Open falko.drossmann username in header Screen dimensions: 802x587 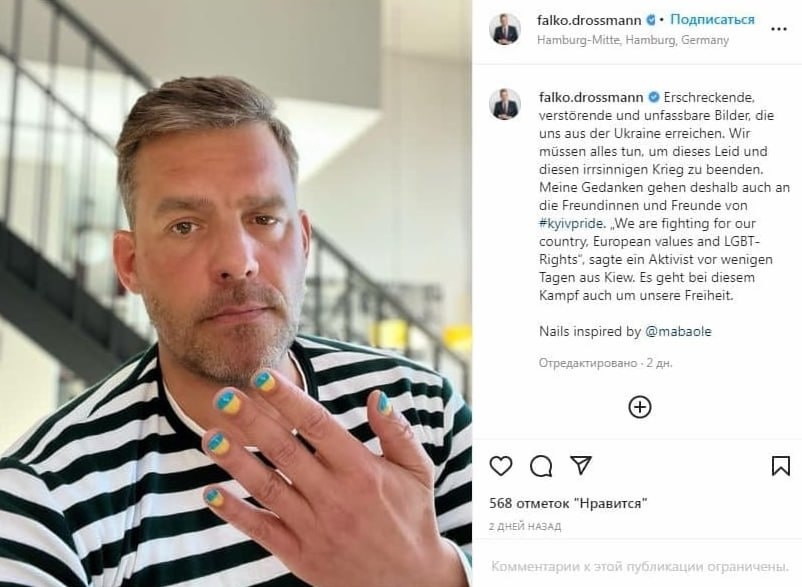click(x=589, y=20)
